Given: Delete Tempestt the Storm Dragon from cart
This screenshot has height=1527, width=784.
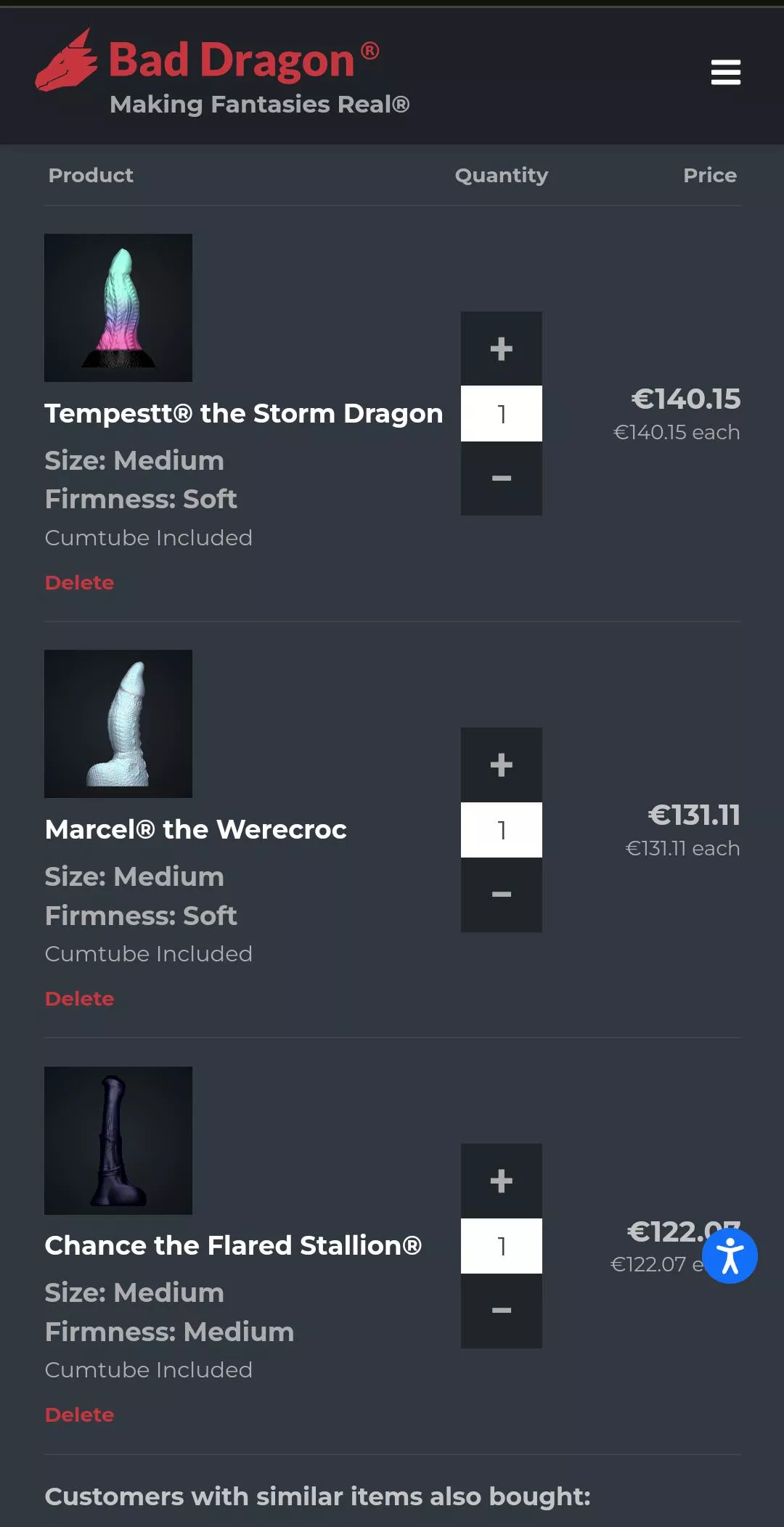Looking at the screenshot, I should point(79,582).
